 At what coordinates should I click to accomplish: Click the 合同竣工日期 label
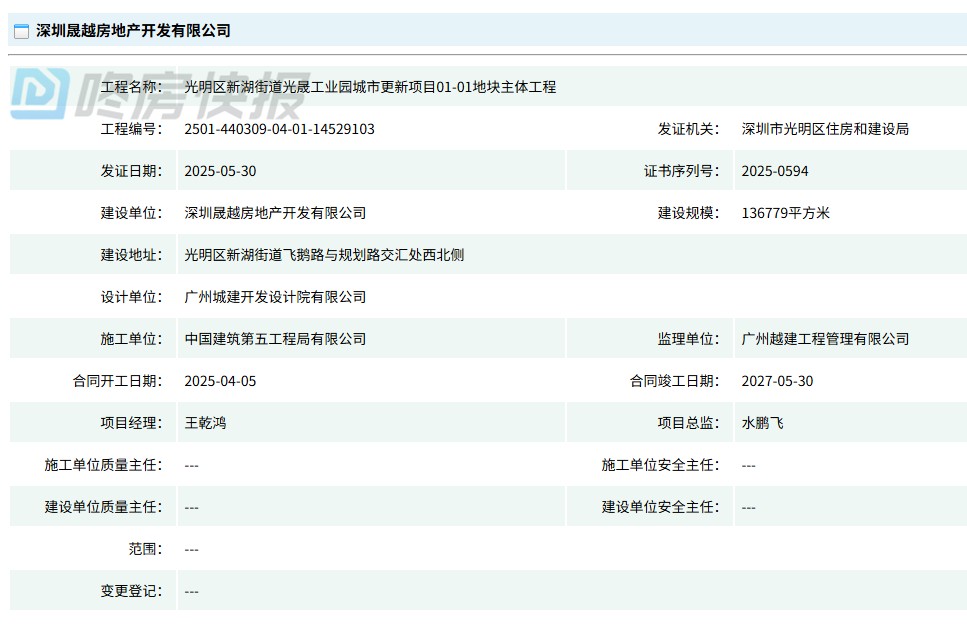675,381
